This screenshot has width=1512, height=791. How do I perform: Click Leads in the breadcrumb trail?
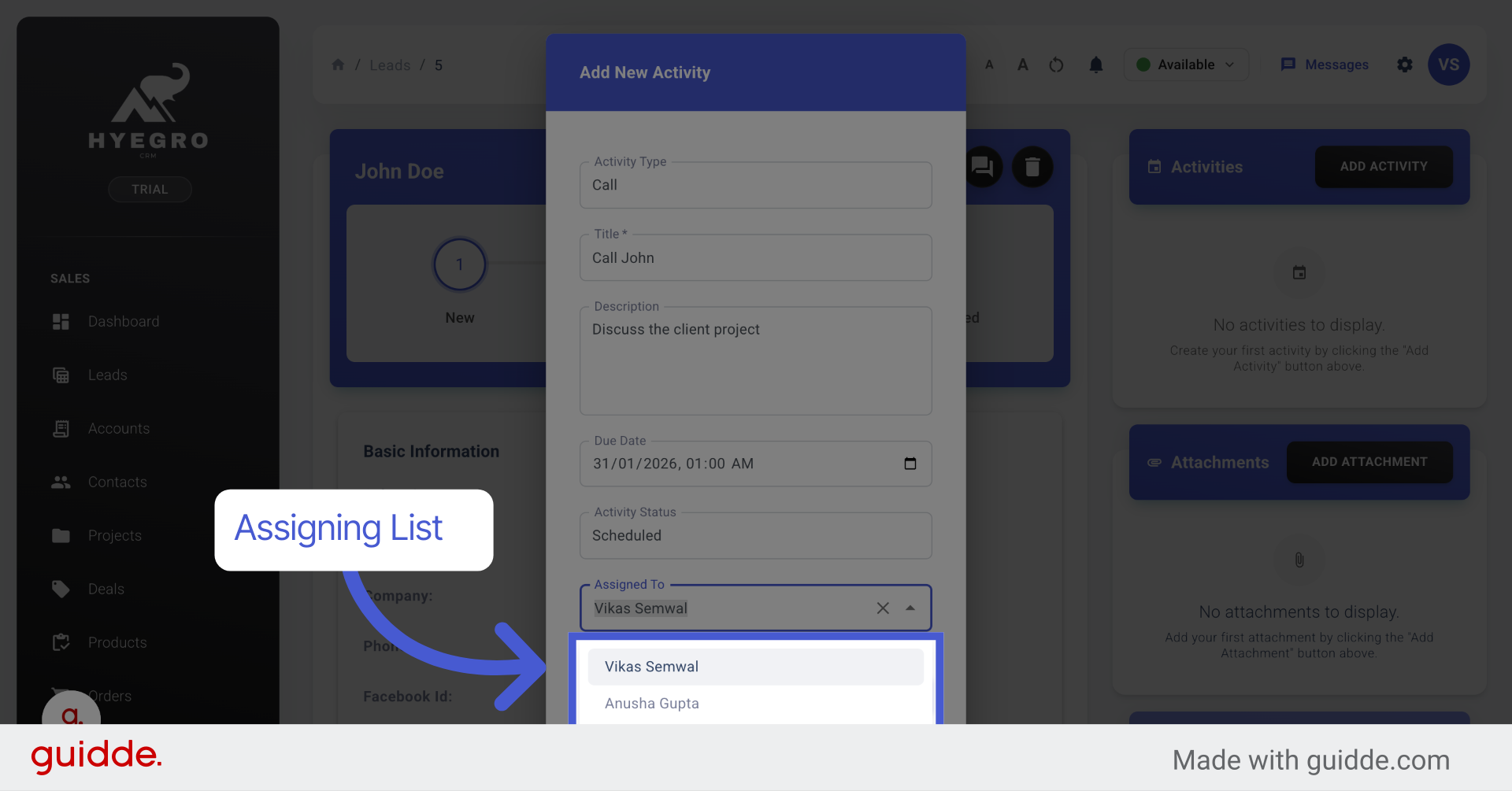389,65
